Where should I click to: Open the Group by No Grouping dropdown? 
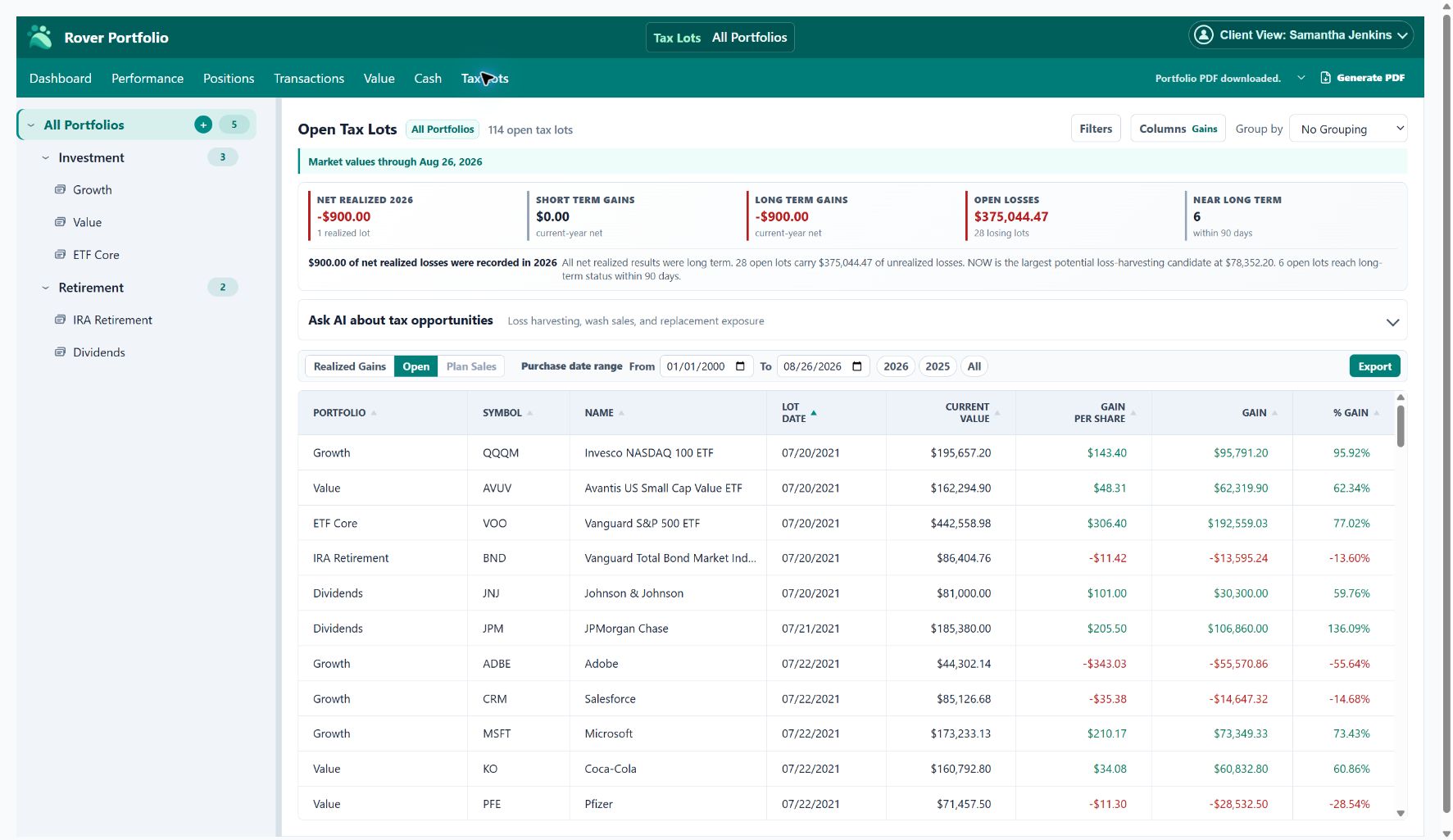[1348, 129]
